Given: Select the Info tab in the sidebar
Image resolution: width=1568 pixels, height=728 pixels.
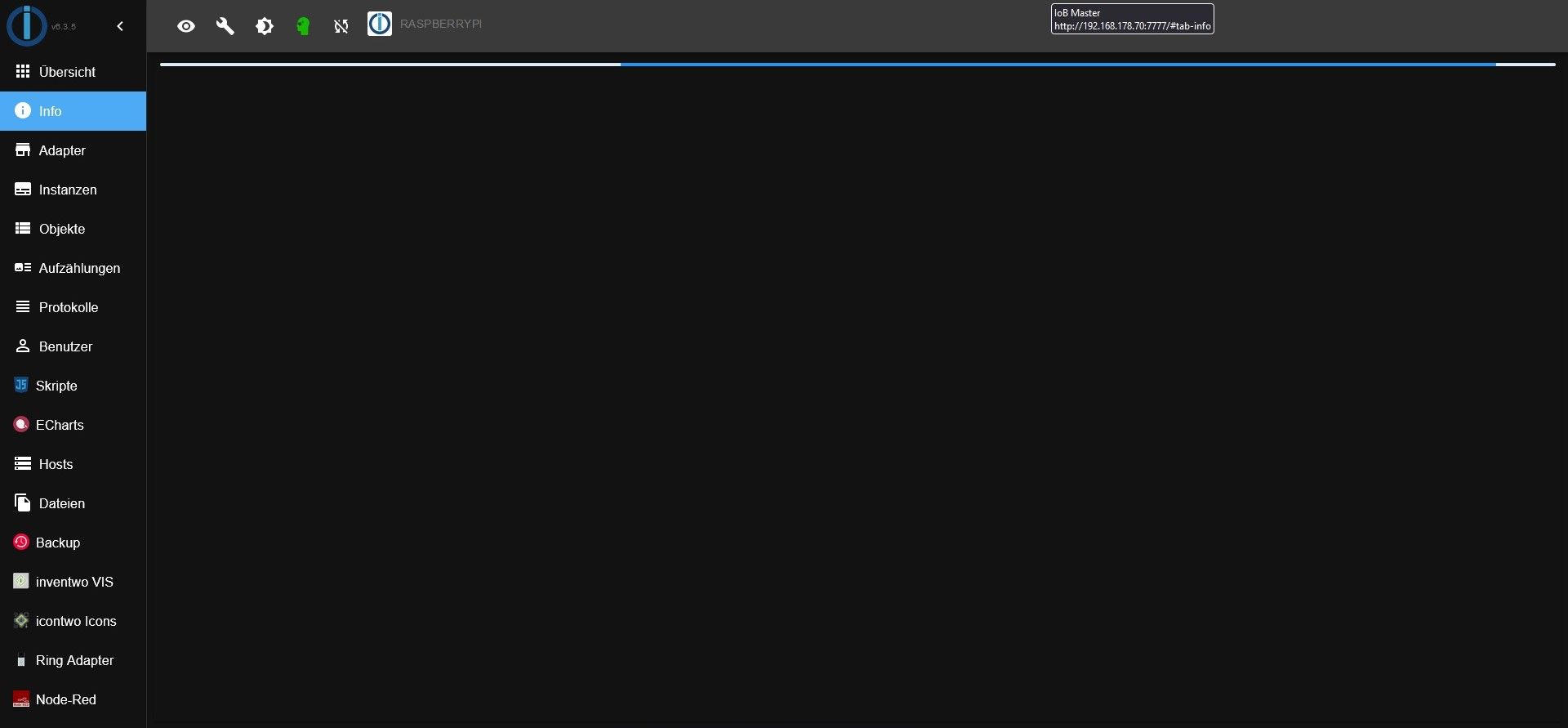Looking at the screenshot, I should tap(73, 111).
